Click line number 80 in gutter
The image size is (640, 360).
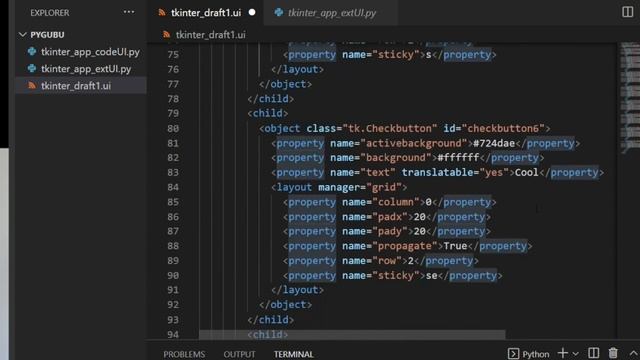(x=173, y=129)
